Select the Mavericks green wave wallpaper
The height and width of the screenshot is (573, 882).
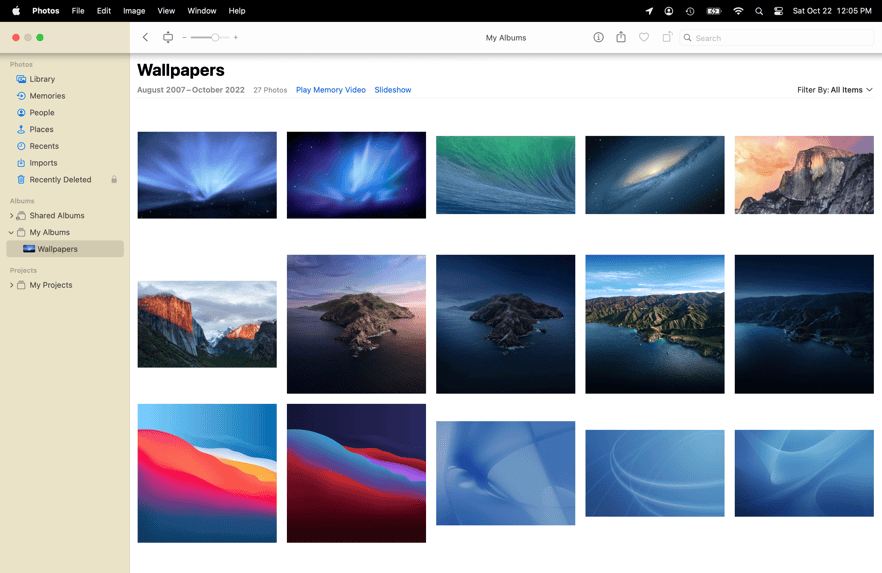coord(505,175)
